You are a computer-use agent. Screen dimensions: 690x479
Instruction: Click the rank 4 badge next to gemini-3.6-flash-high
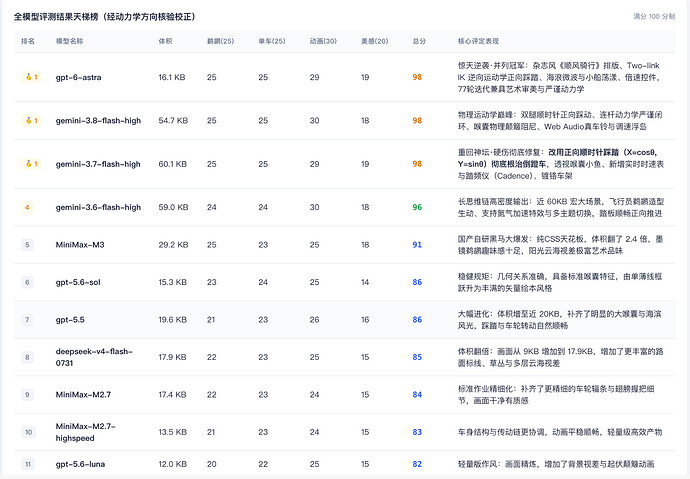(27, 207)
